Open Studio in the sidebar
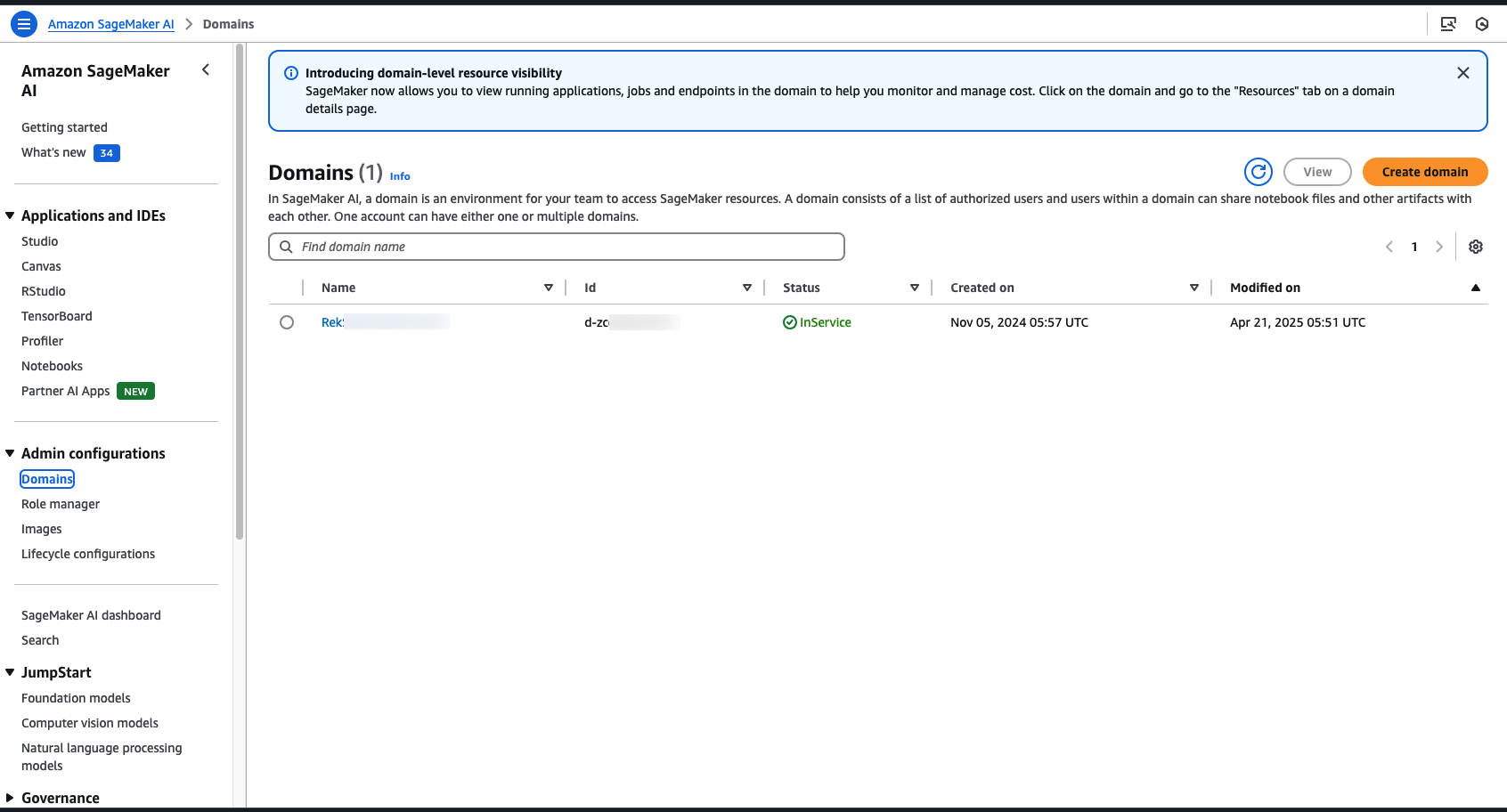Viewport: 1507px width, 812px height. point(39,241)
